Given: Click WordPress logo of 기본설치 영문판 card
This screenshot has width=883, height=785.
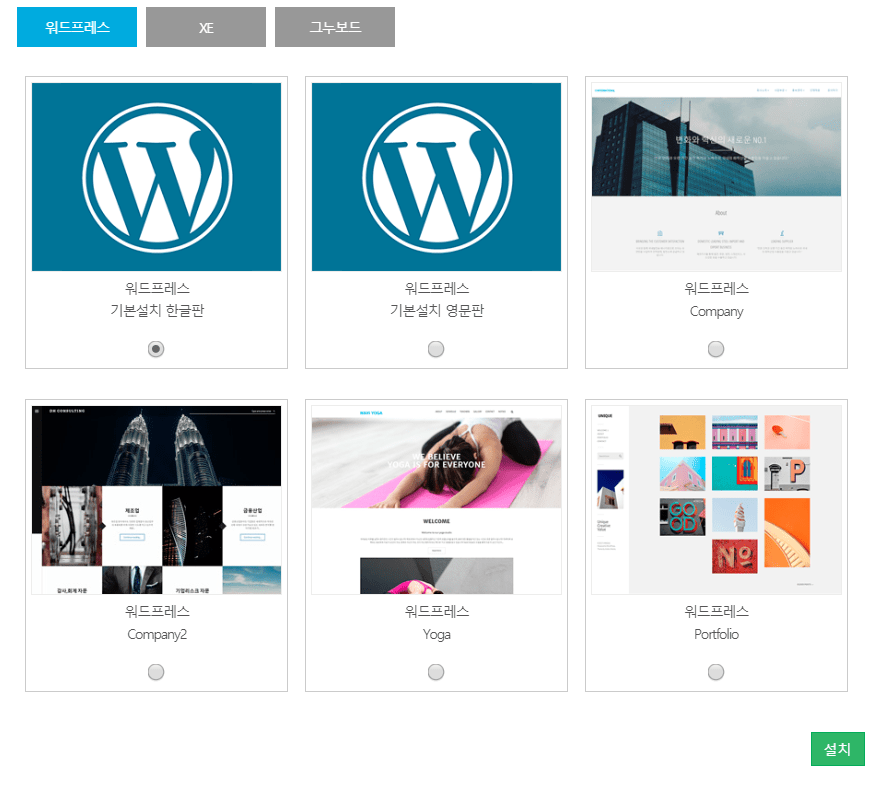Looking at the screenshot, I should click(x=436, y=177).
